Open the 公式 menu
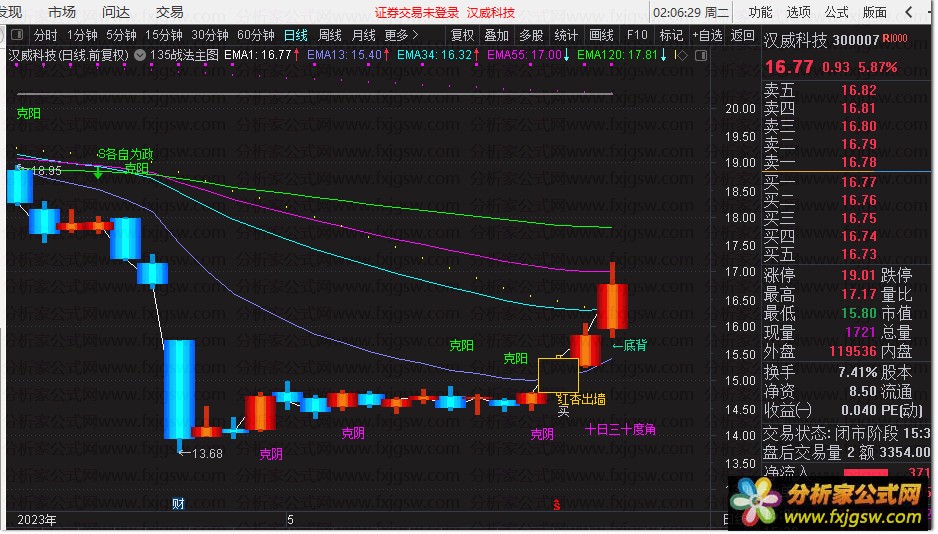938x534 pixels. pyautogui.click(x=837, y=12)
